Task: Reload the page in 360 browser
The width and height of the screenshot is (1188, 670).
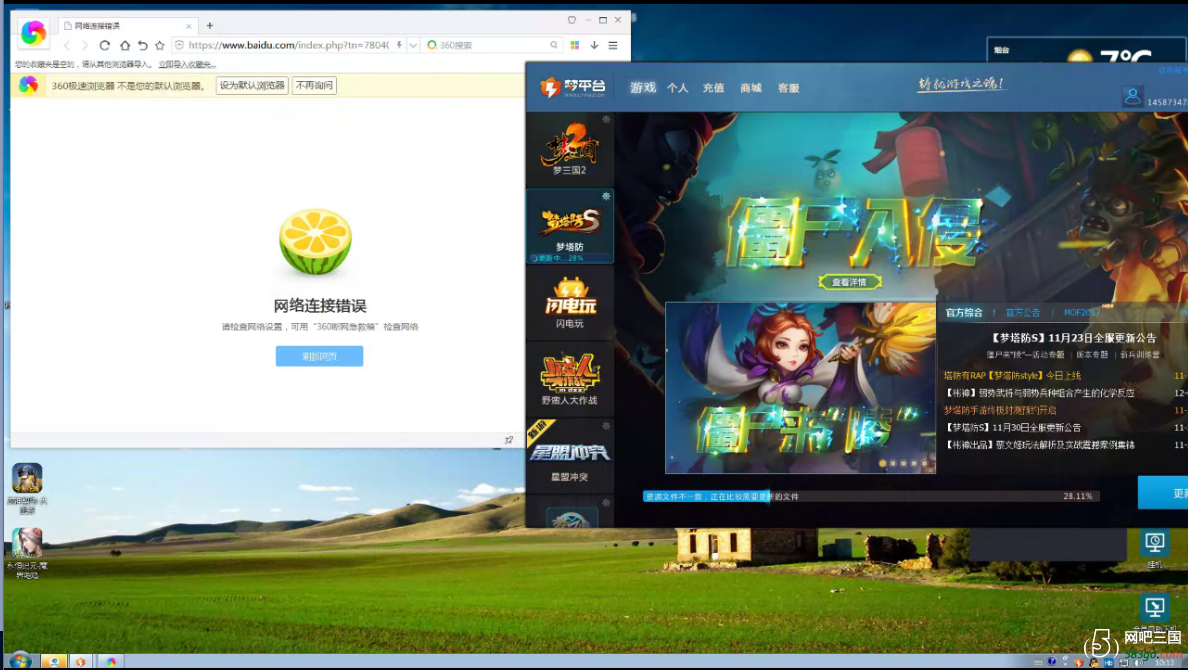Action: 105,45
